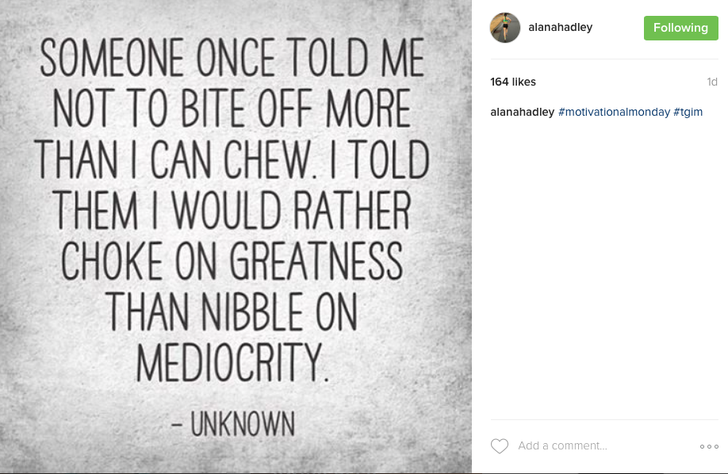
Task: Open the #motivationalmonday hashtag
Action: (x=614, y=112)
